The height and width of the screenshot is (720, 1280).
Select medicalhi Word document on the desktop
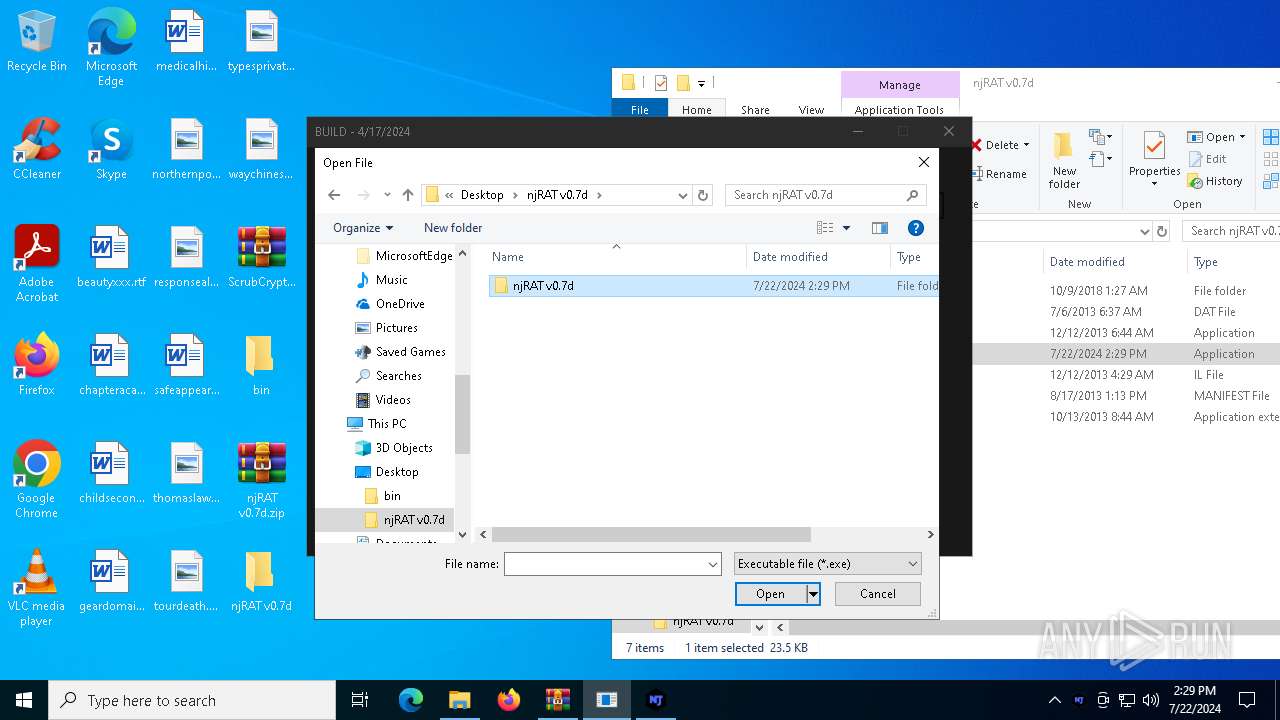coord(186,42)
